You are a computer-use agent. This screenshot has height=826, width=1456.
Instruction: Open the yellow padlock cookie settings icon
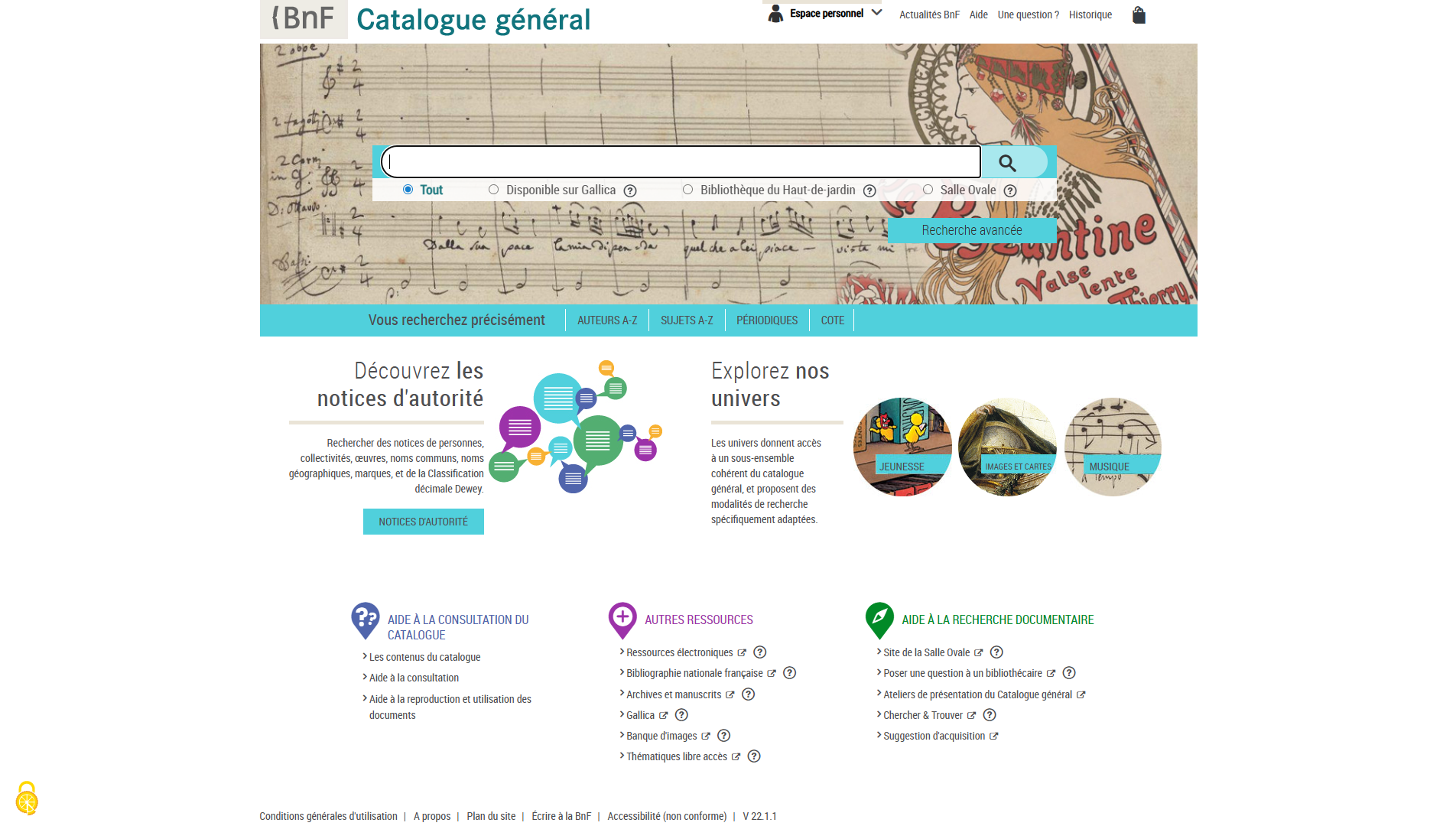click(x=27, y=799)
